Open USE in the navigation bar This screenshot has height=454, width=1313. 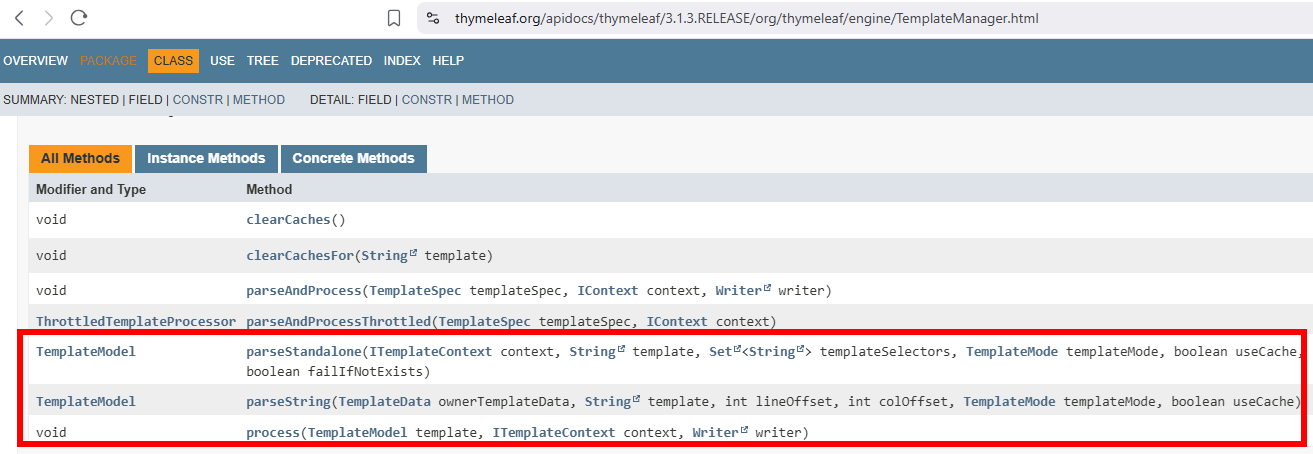click(x=222, y=61)
